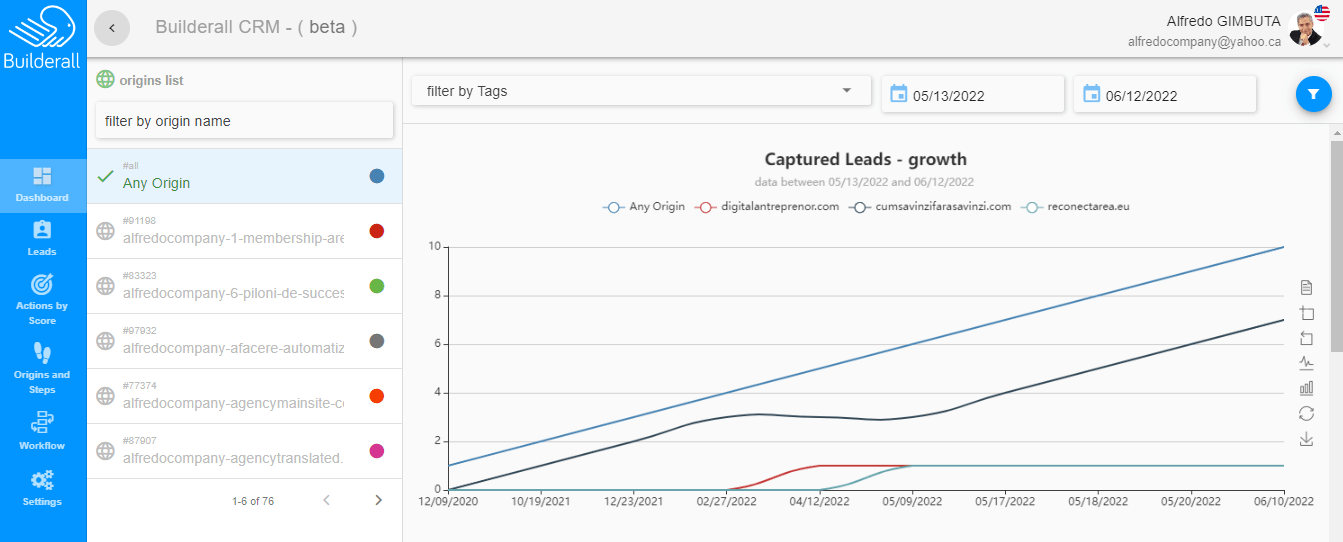Click the red color dot for alfredocompany-1-membership

pyautogui.click(x=377, y=231)
